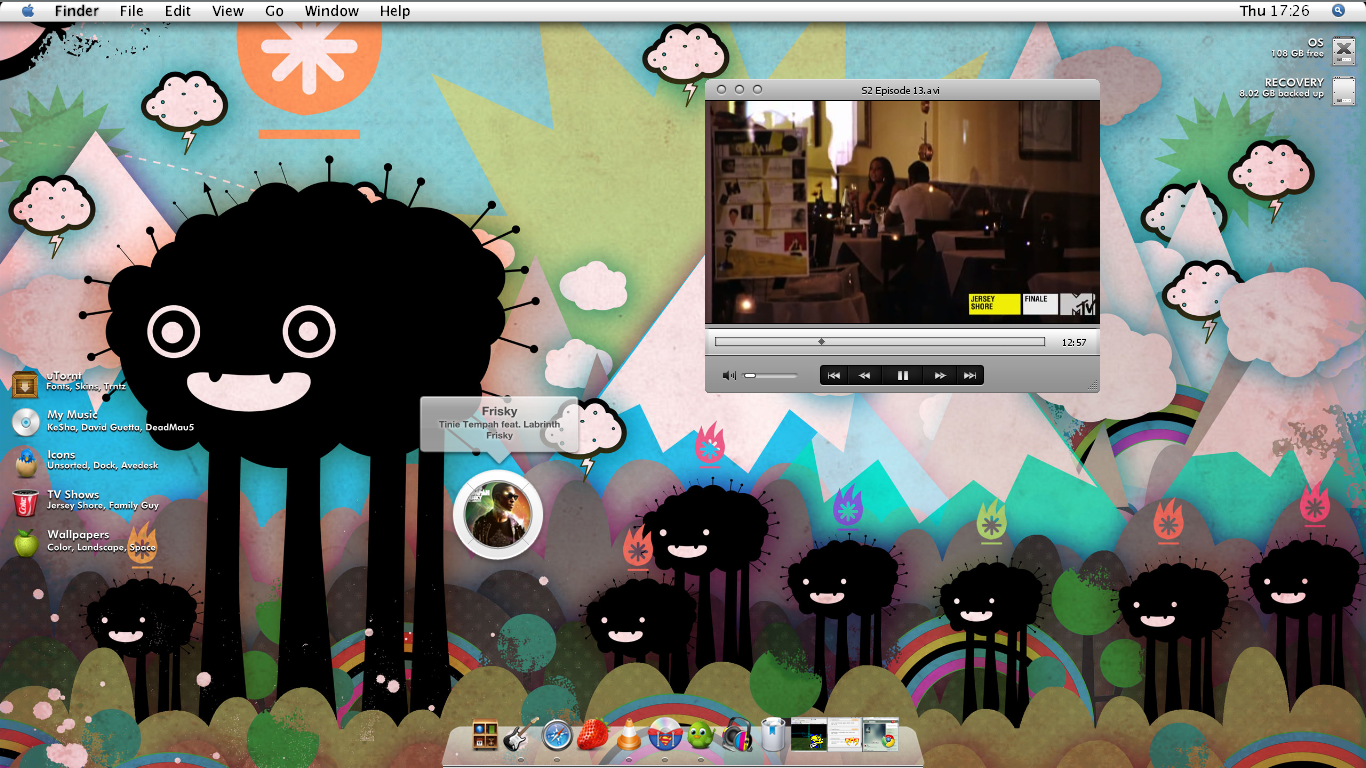Open the File menu
Viewport: 1366px width, 768px height.
coord(131,10)
